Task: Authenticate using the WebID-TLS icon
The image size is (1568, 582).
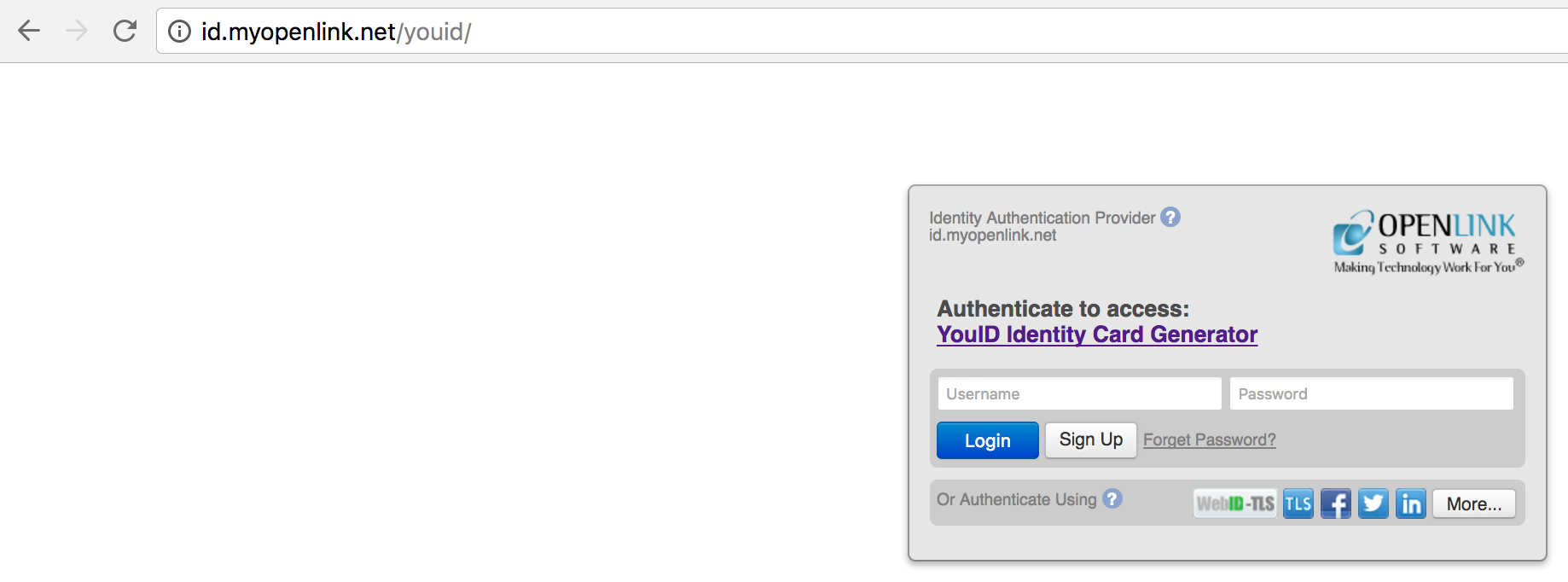Action: pos(1235,503)
